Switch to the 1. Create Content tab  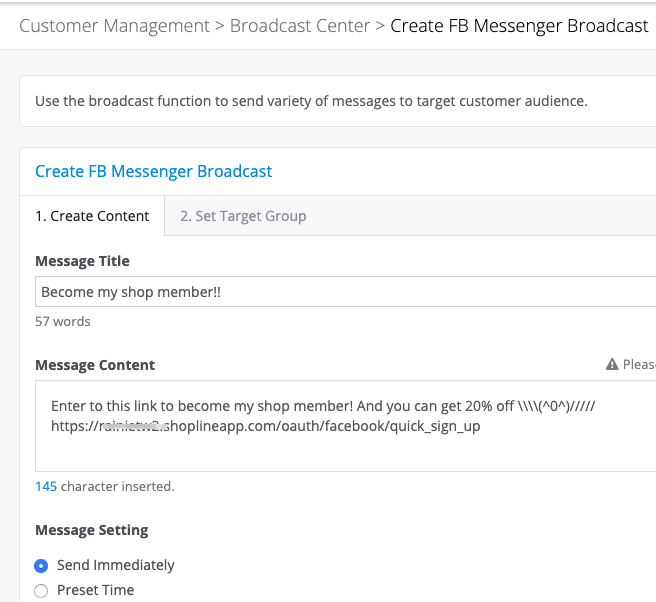click(92, 216)
